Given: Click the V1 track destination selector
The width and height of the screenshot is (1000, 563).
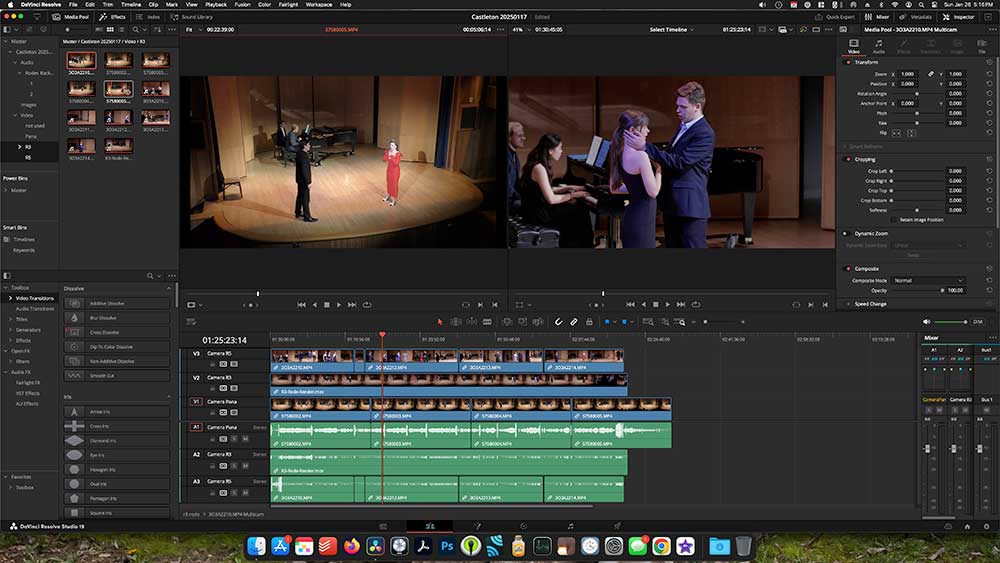Looking at the screenshot, I should [x=196, y=402].
